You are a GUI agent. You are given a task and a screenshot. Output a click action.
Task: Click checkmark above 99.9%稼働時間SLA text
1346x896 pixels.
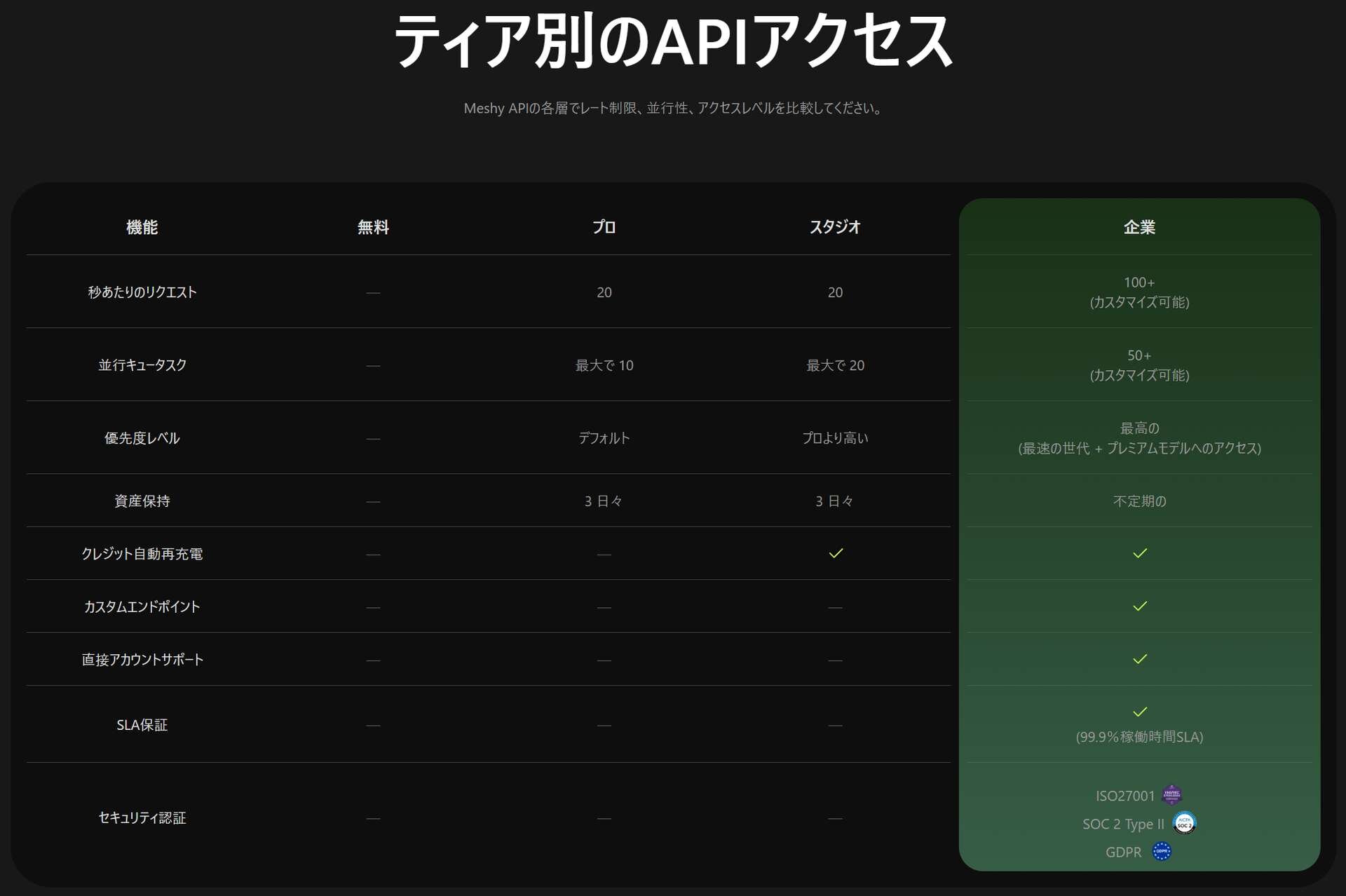(x=1140, y=712)
